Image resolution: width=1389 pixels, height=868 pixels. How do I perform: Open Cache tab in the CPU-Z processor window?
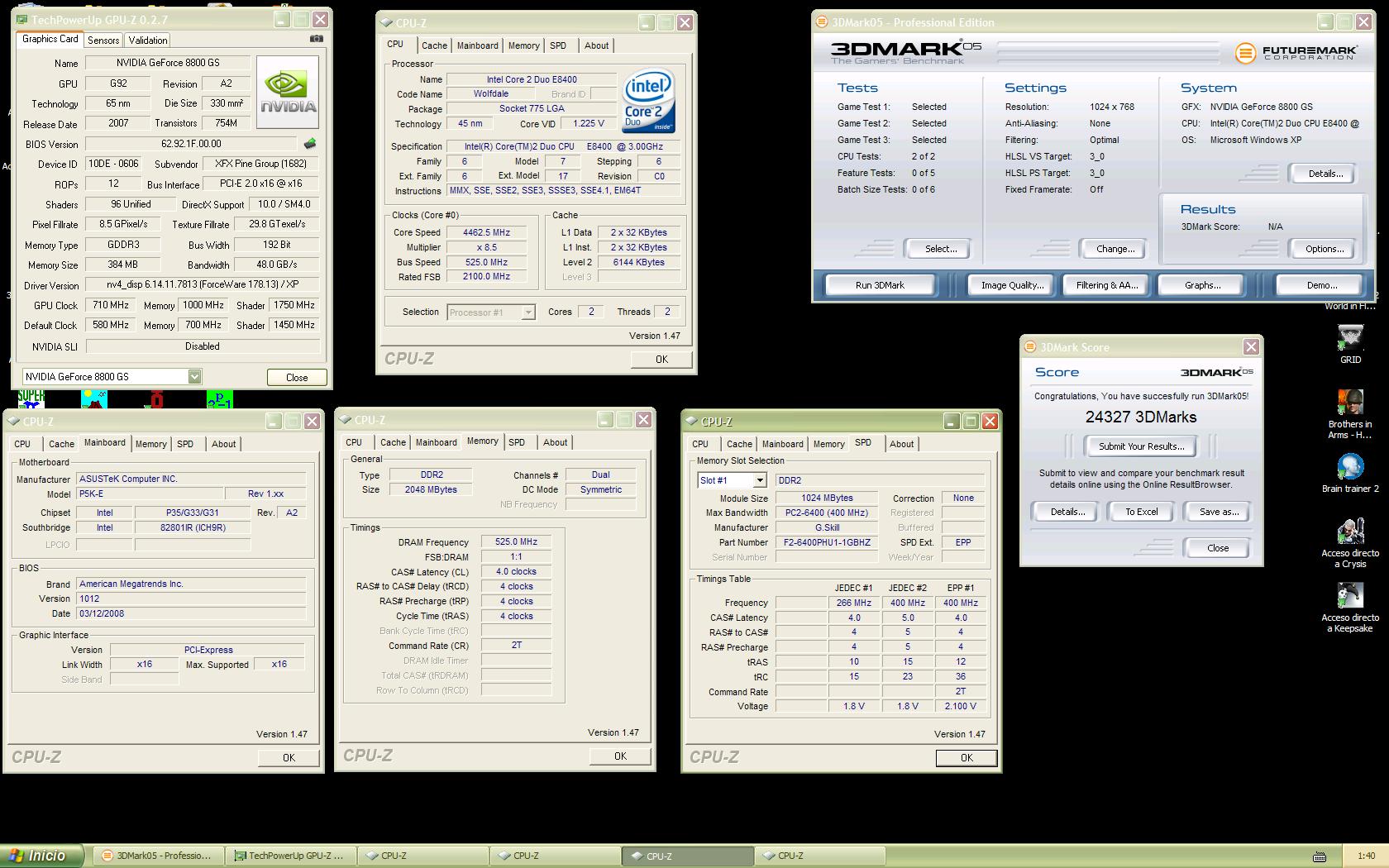tap(434, 45)
